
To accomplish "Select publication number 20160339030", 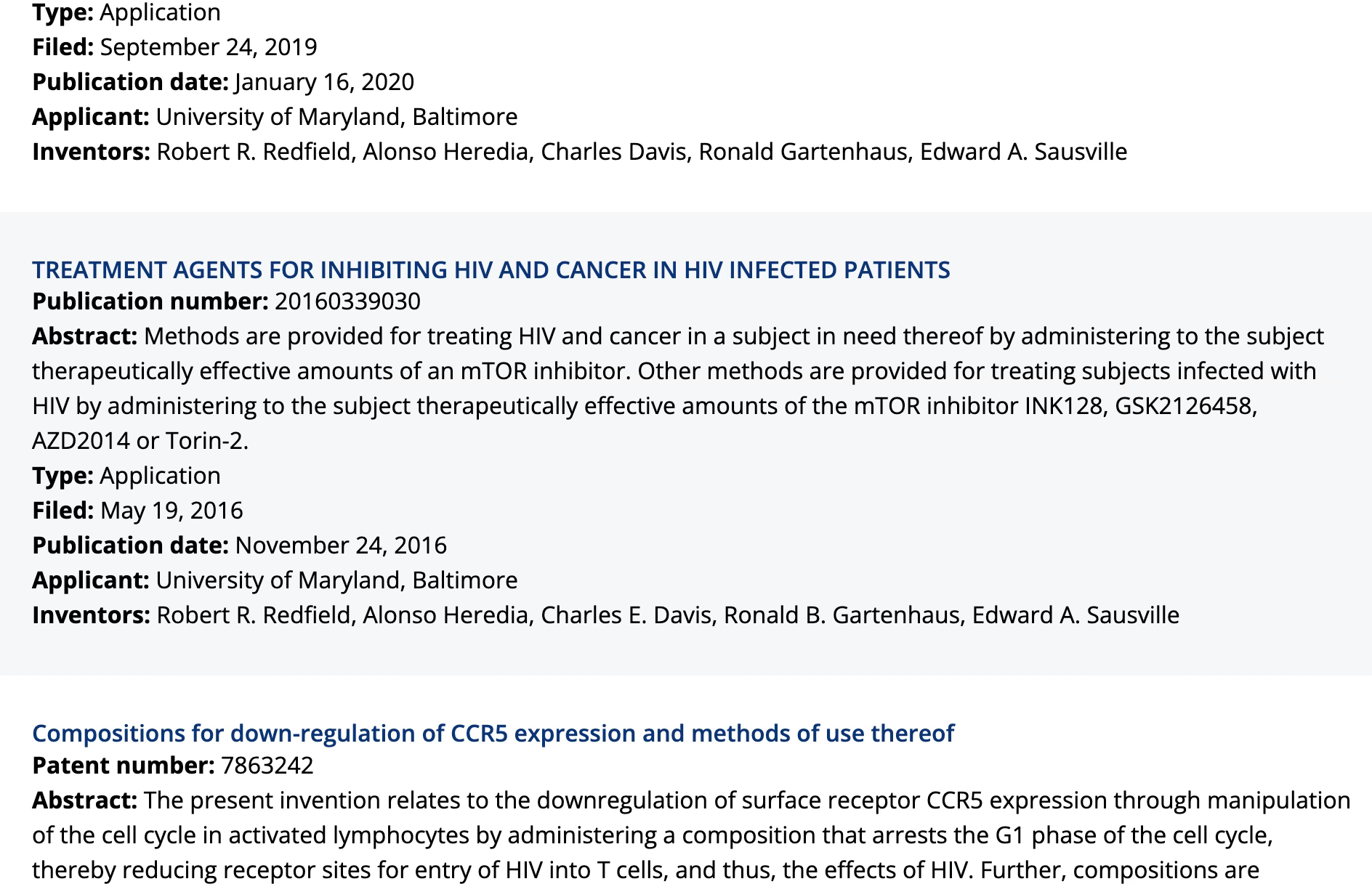I will coord(347,301).
